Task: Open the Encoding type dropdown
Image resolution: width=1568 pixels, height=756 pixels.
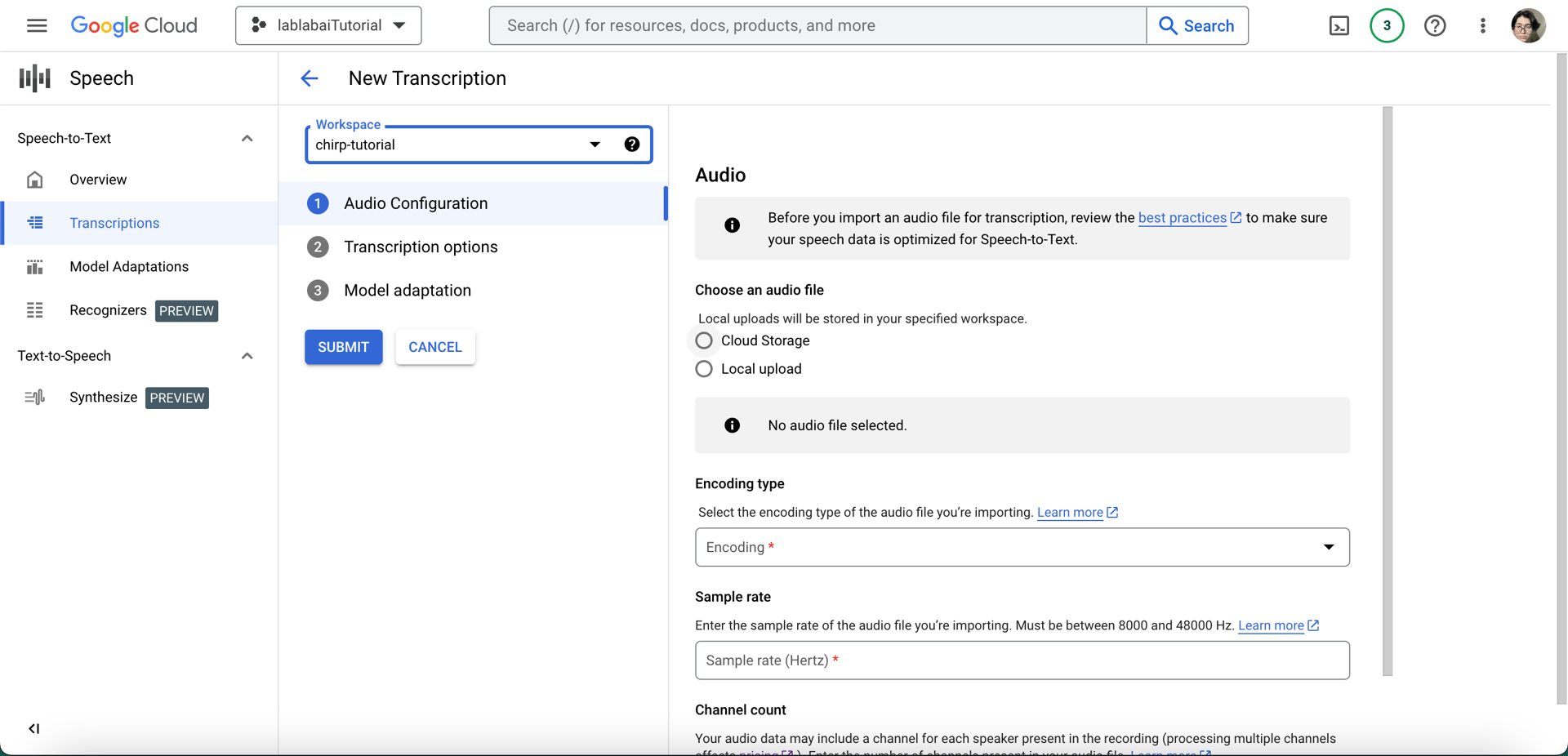Action: tap(1022, 547)
